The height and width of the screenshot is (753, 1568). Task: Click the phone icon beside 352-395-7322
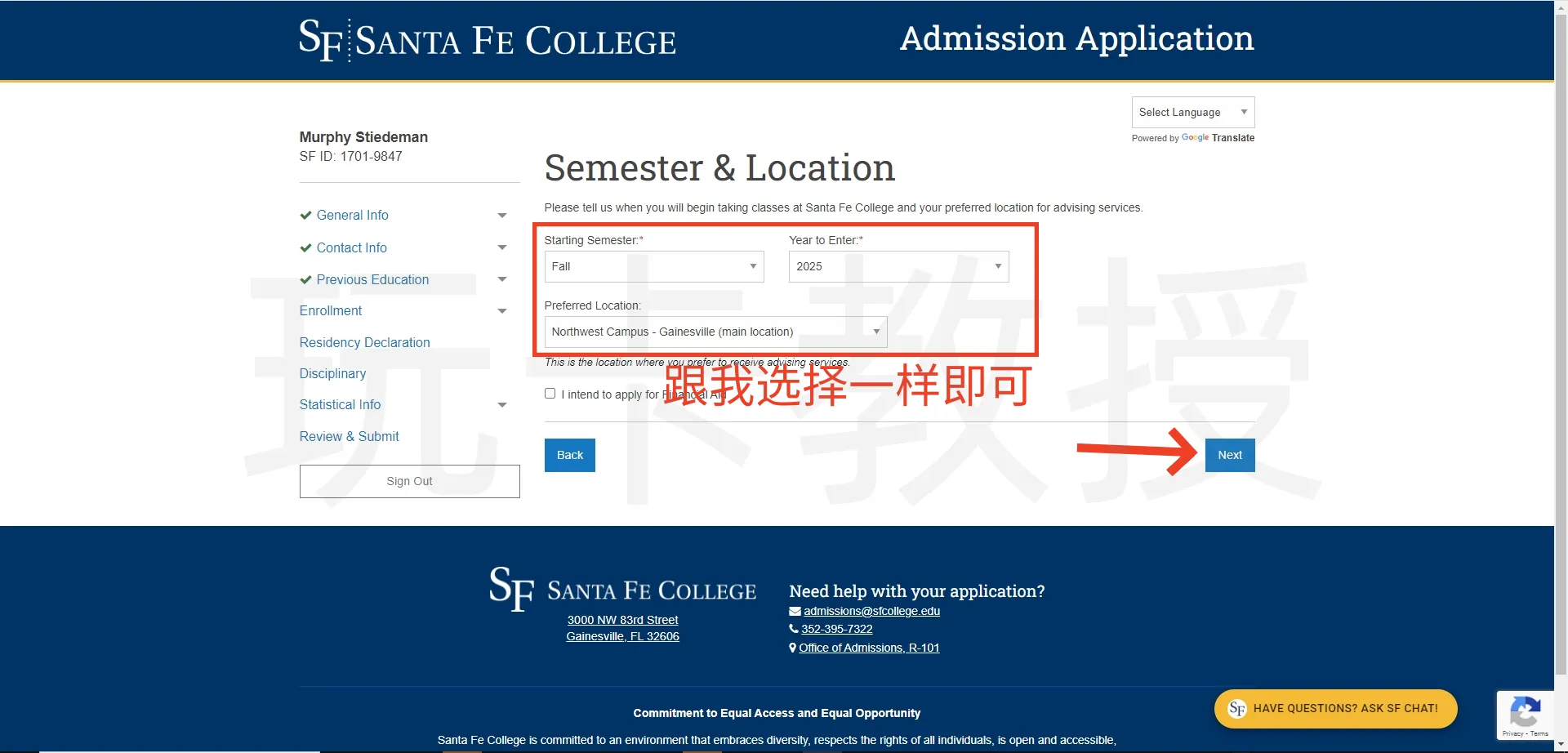[x=793, y=629]
